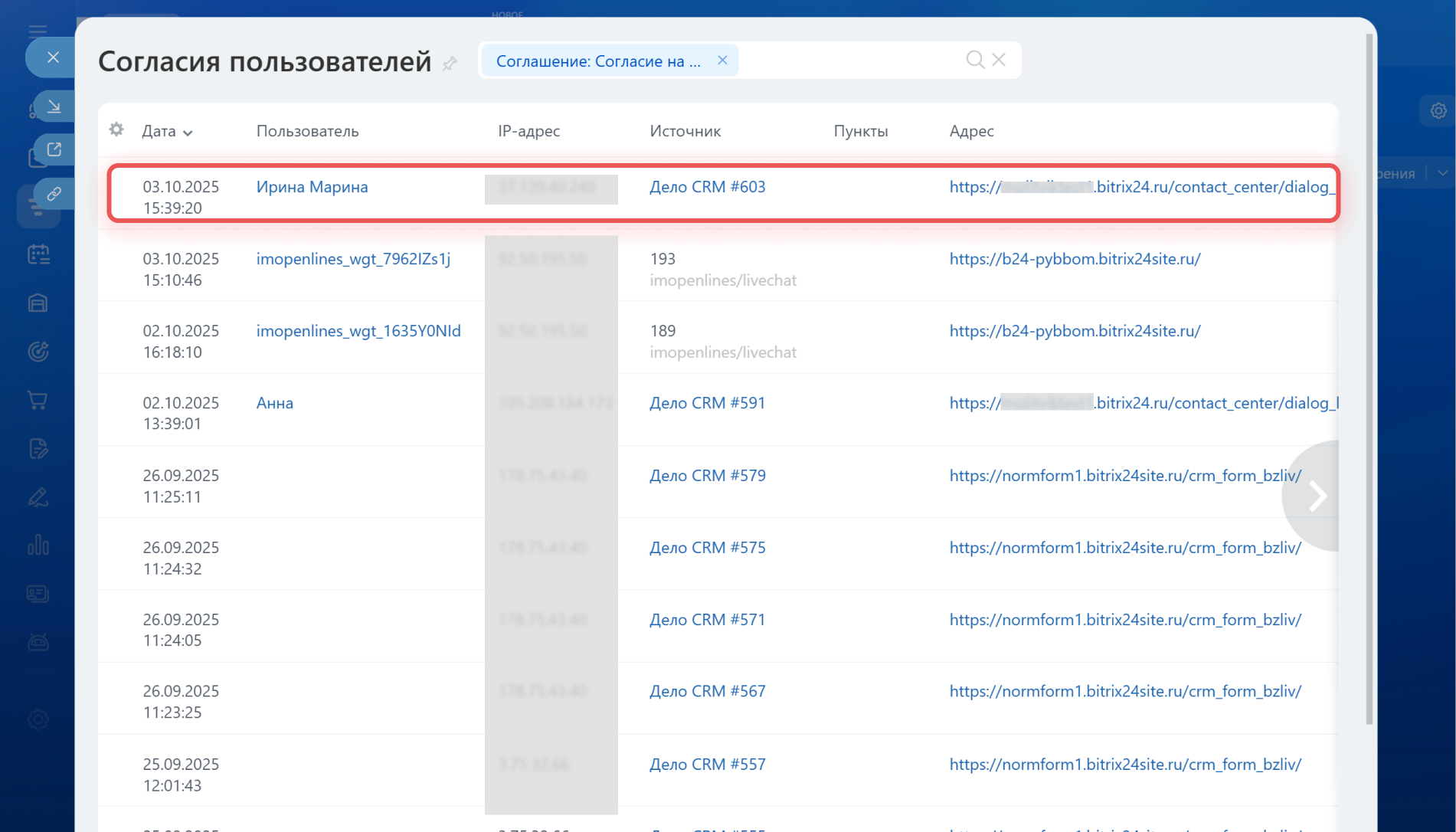The height and width of the screenshot is (832, 1456).
Task: Copy the page link with the chain icon
Action: pos(54,194)
